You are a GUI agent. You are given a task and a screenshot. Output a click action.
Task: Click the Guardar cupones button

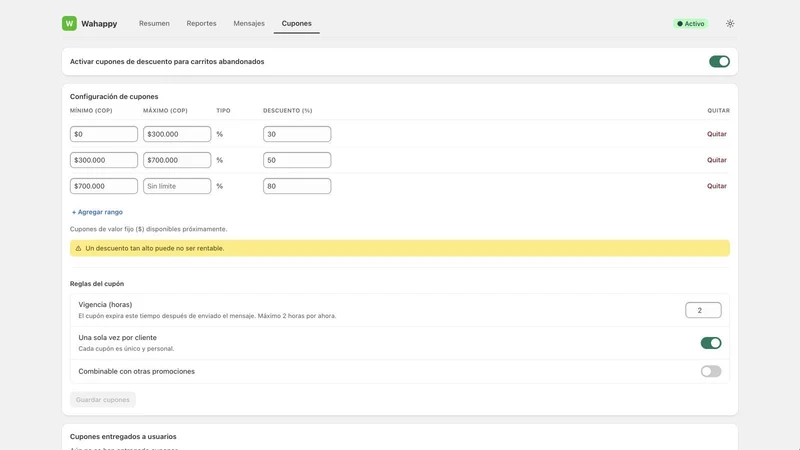(103, 399)
